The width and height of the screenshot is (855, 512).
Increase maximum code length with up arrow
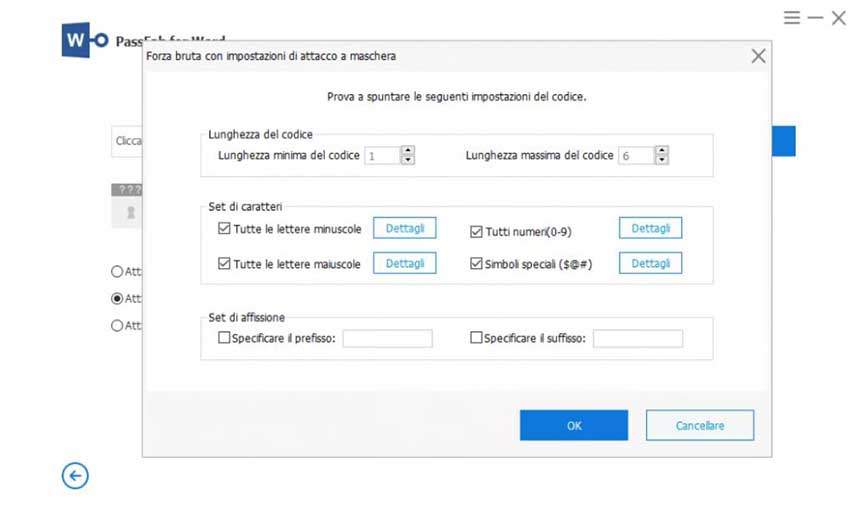661,151
